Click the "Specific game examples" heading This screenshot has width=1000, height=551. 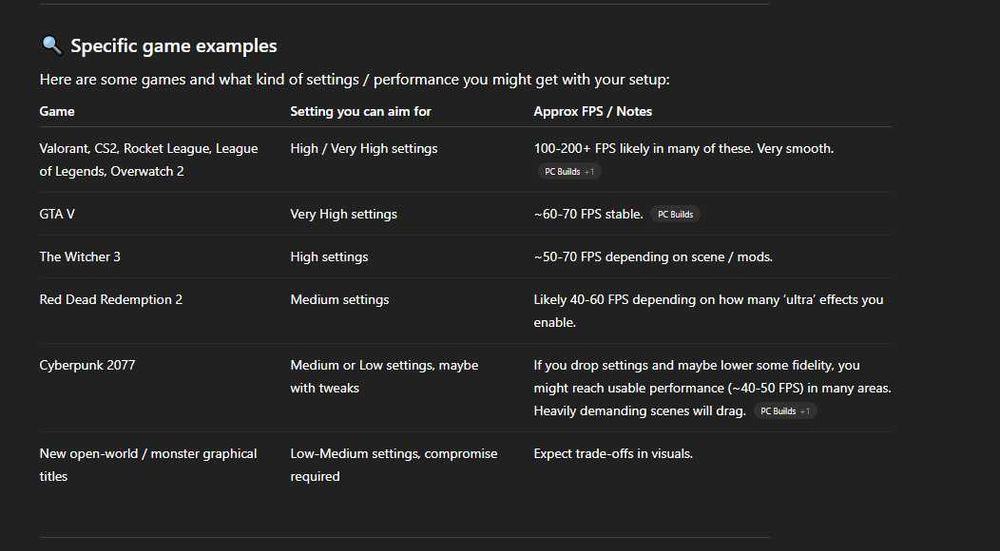[x=174, y=46]
